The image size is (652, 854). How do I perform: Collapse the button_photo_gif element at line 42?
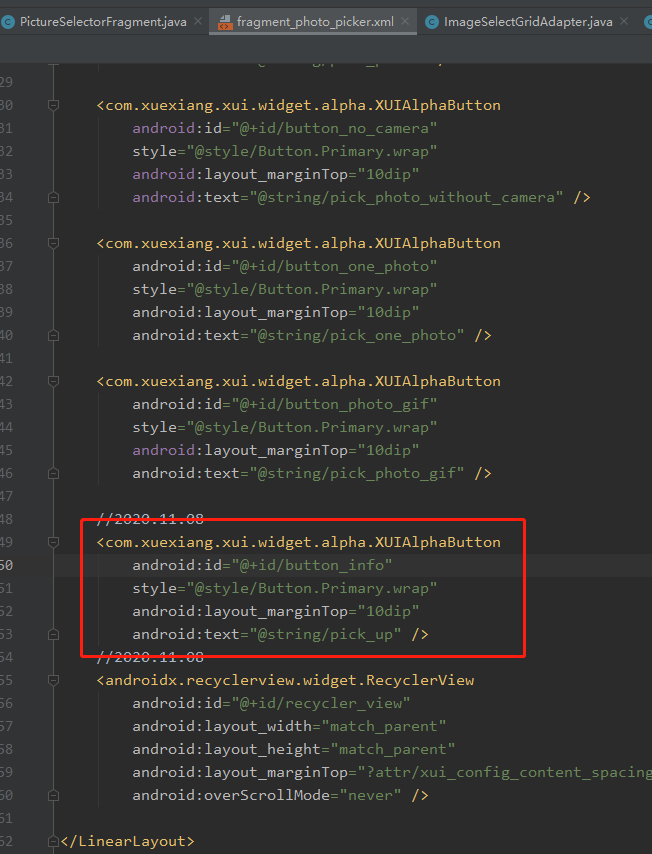pyautogui.click(x=53, y=381)
